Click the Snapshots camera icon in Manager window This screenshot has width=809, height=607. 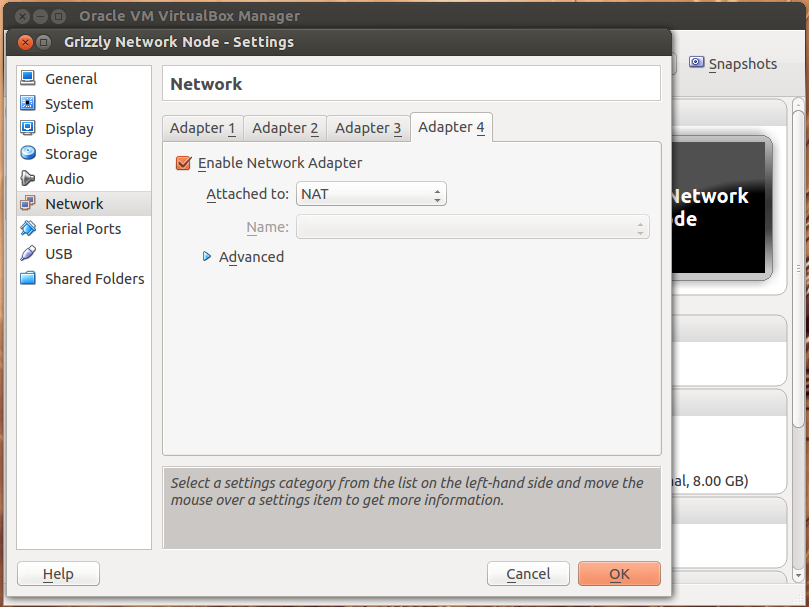point(697,62)
